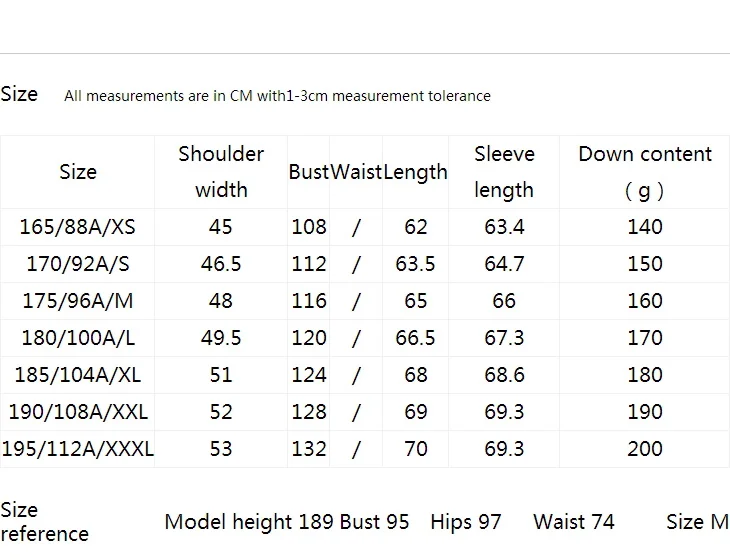Click the sleeve length value 67.3
This screenshot has height=560, width=730.
click(x=504, y=338)
